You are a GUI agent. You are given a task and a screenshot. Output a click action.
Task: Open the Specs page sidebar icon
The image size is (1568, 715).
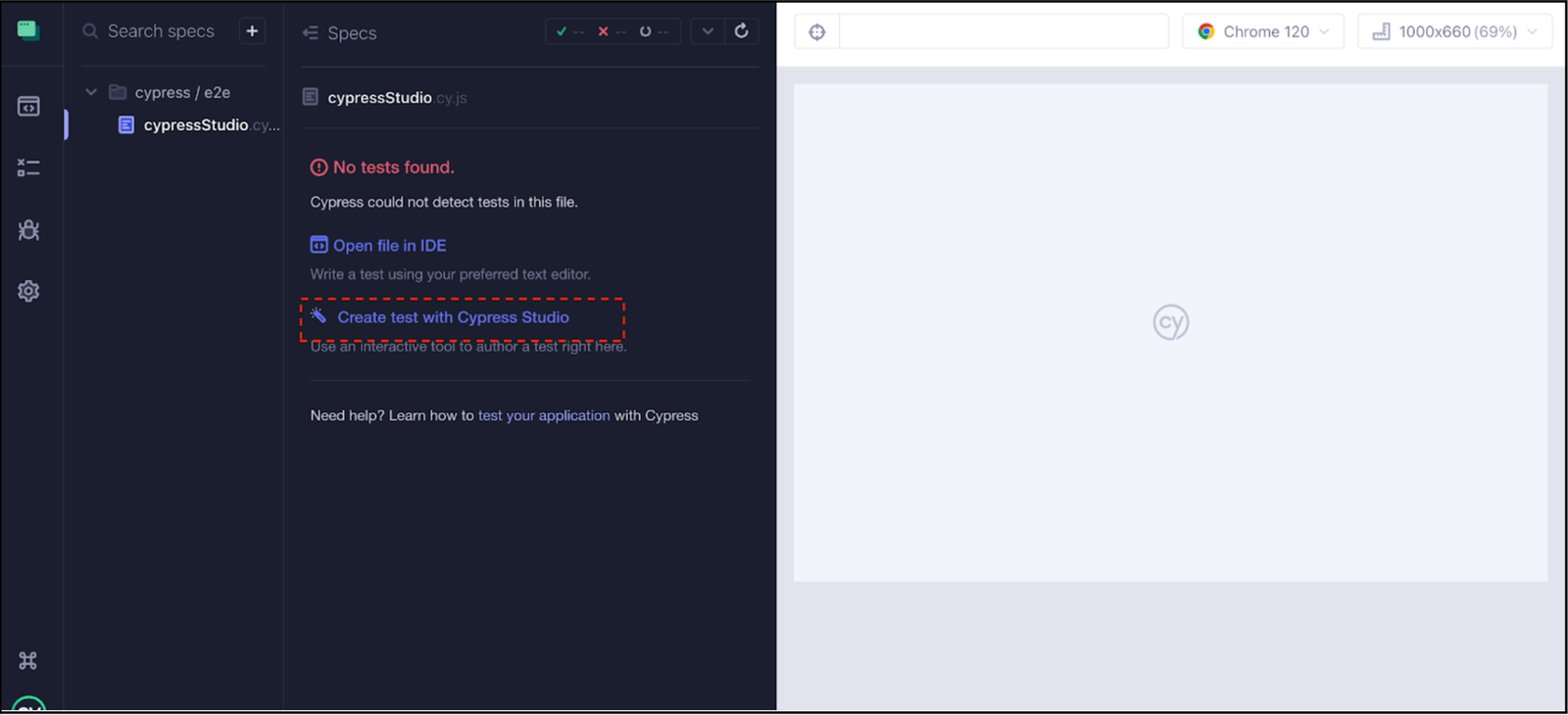coord(28,106)
